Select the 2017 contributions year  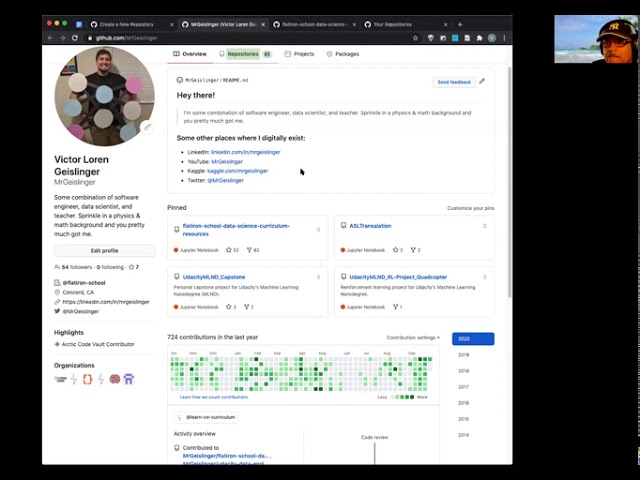pos(464,387)
